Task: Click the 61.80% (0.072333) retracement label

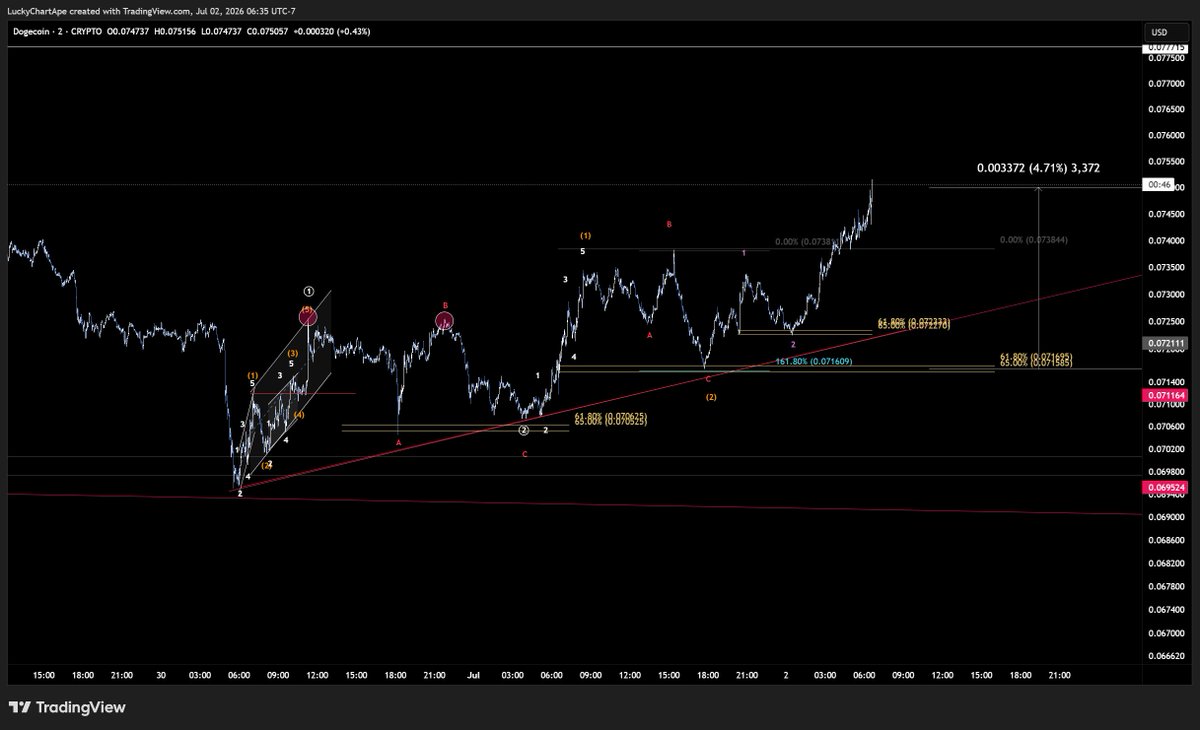Action: pyautogui.click(x=913, y=322)
